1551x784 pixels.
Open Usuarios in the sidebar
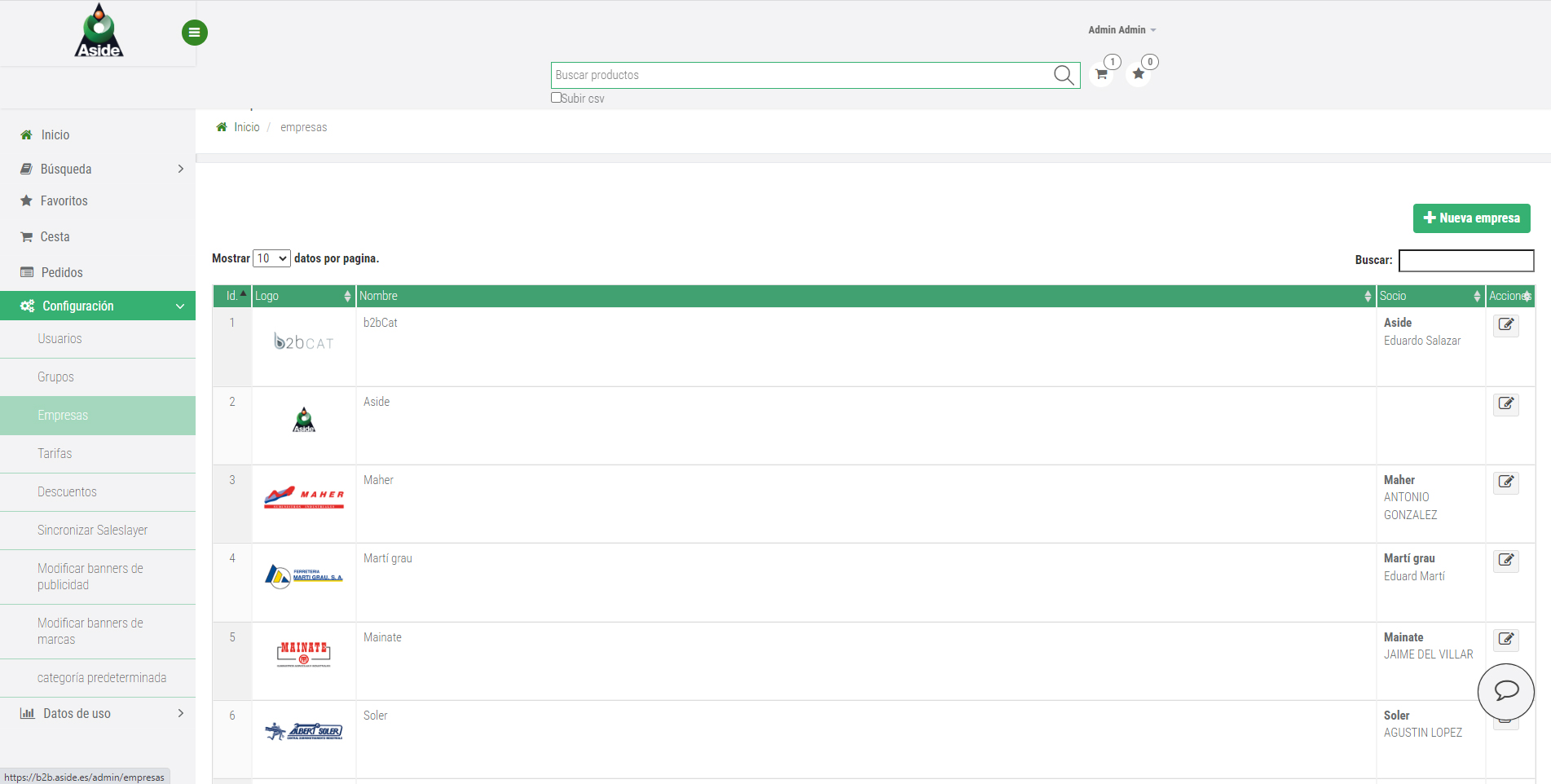(x=59, y=339)
